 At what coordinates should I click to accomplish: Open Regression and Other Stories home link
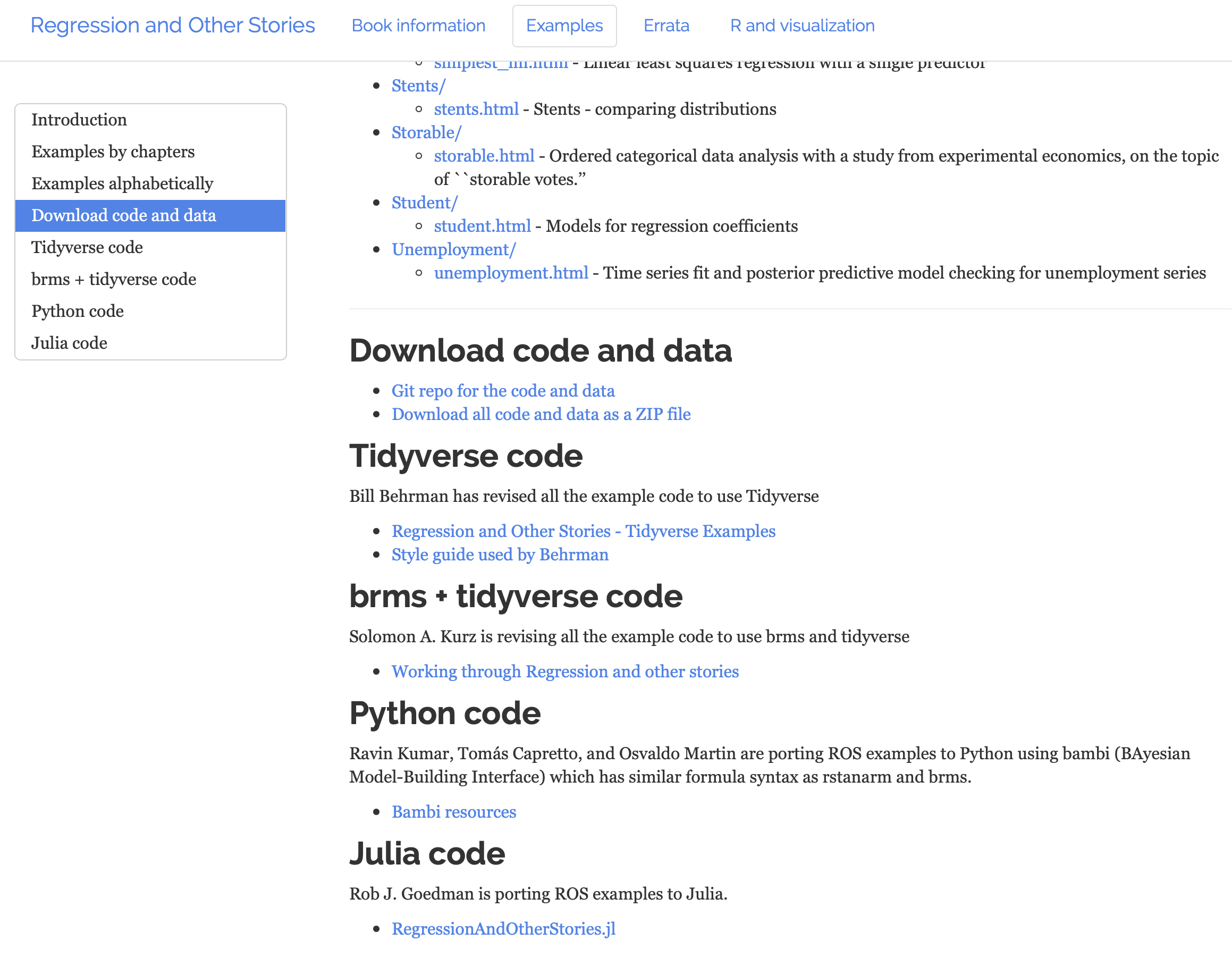click(x=173, y=26)
